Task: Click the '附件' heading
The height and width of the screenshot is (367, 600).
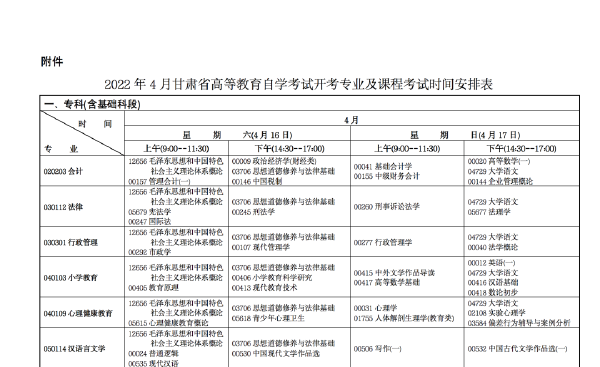Action: pos(52,61)
